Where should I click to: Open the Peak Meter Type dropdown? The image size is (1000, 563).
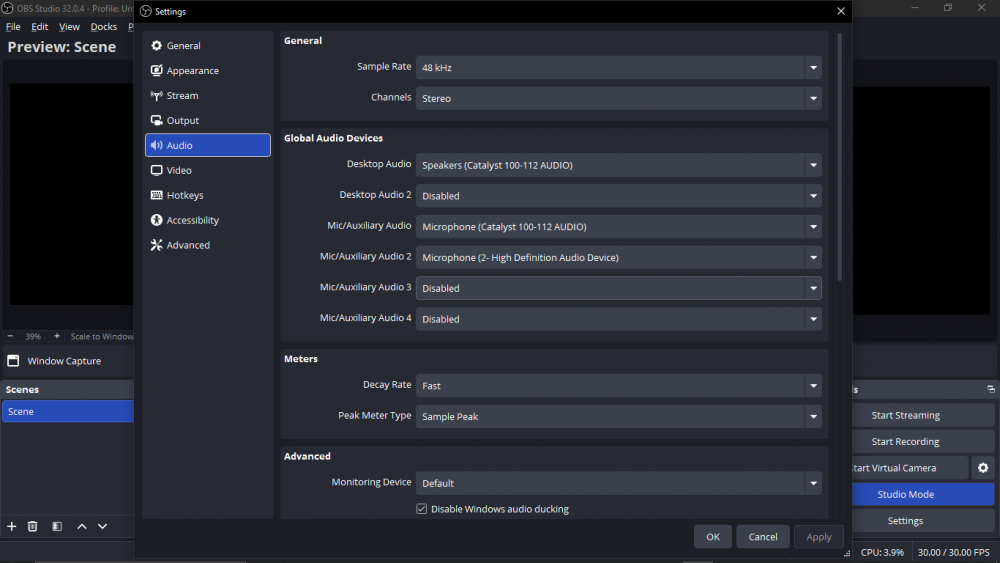tap(618, 416)
